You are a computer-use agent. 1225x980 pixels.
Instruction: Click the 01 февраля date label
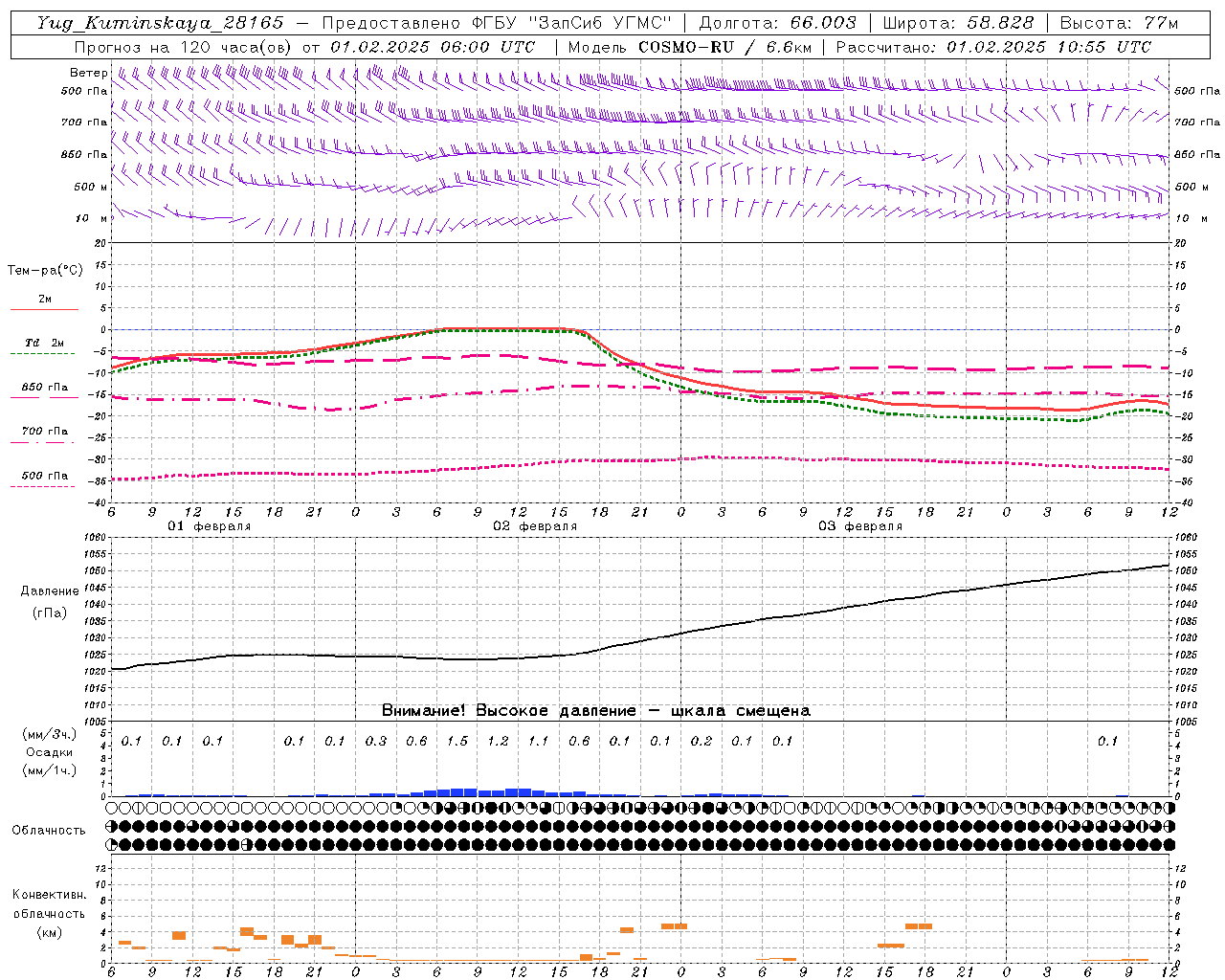click(x=210, y=526)
